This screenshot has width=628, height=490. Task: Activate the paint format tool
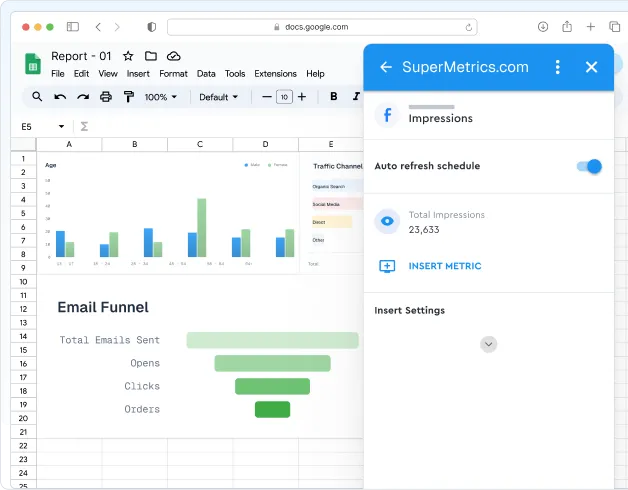(129, 97)
